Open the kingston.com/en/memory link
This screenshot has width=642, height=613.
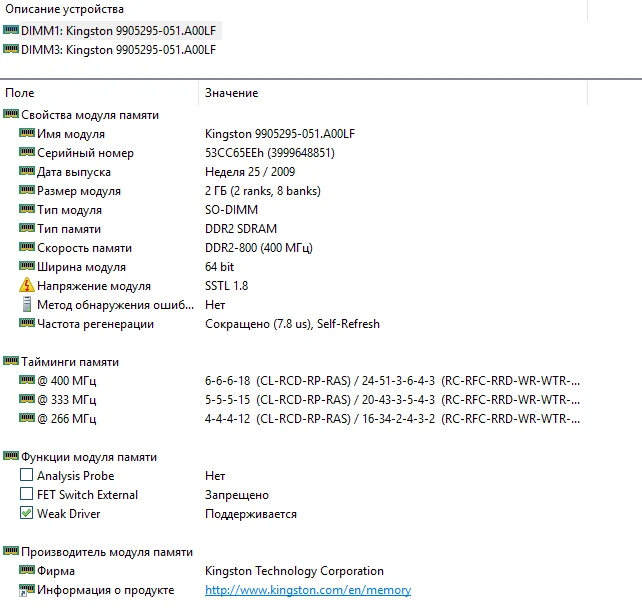tap(308, 590)
